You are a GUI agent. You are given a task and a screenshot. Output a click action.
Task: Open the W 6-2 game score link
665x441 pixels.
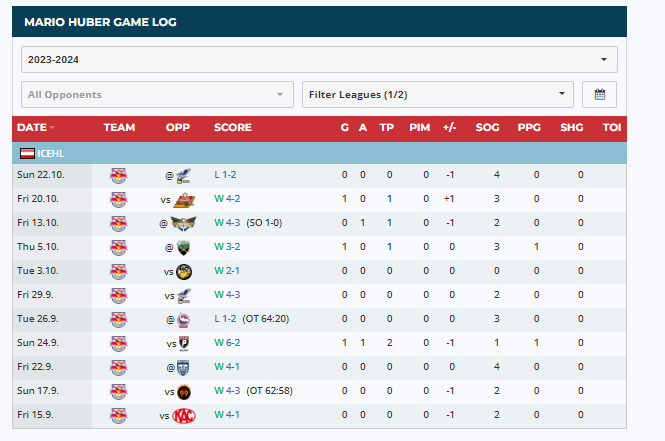pos(225,343)
